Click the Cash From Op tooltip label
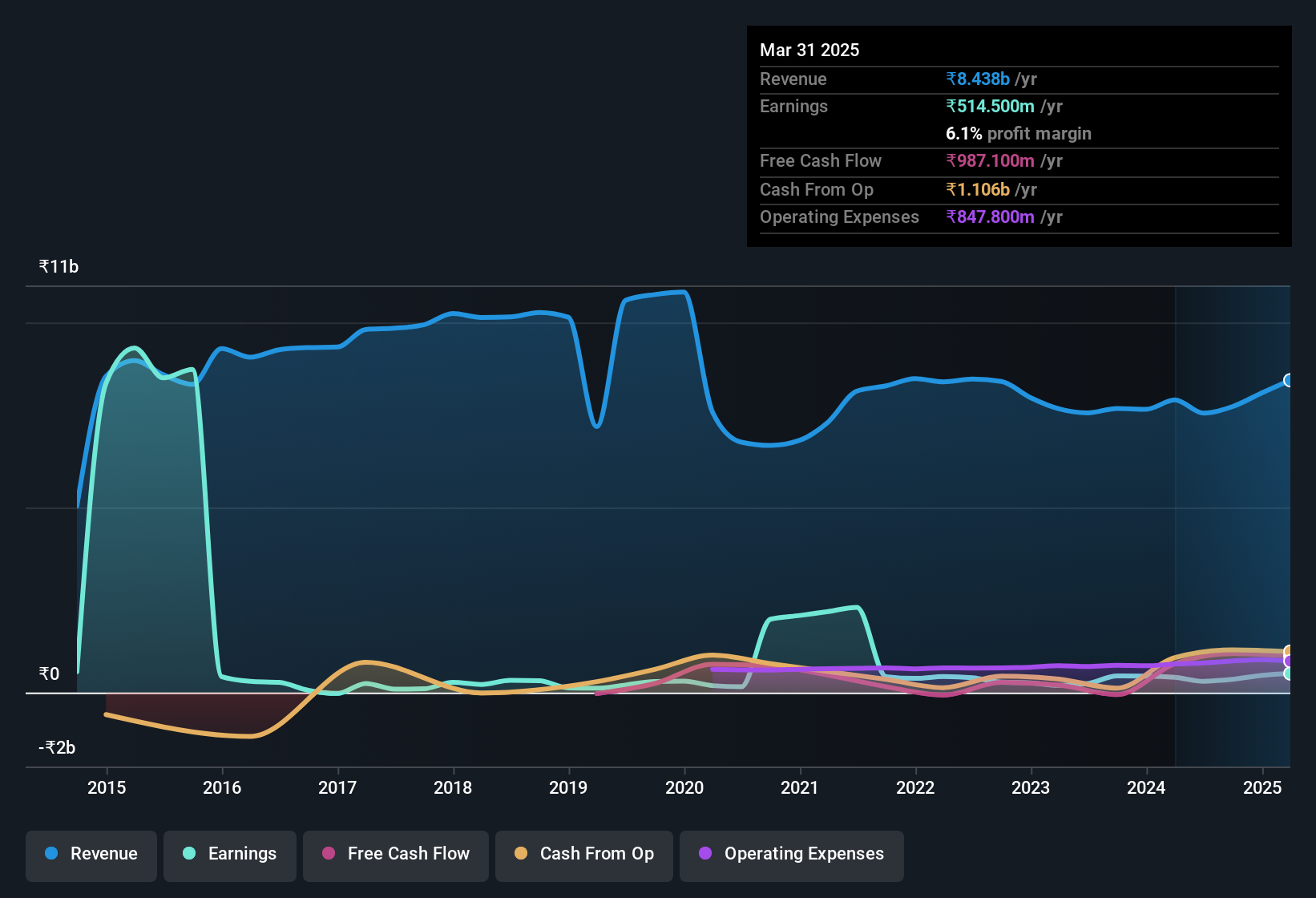Image resolution: width=1316 pixels, height=898 pixels. 817,189
